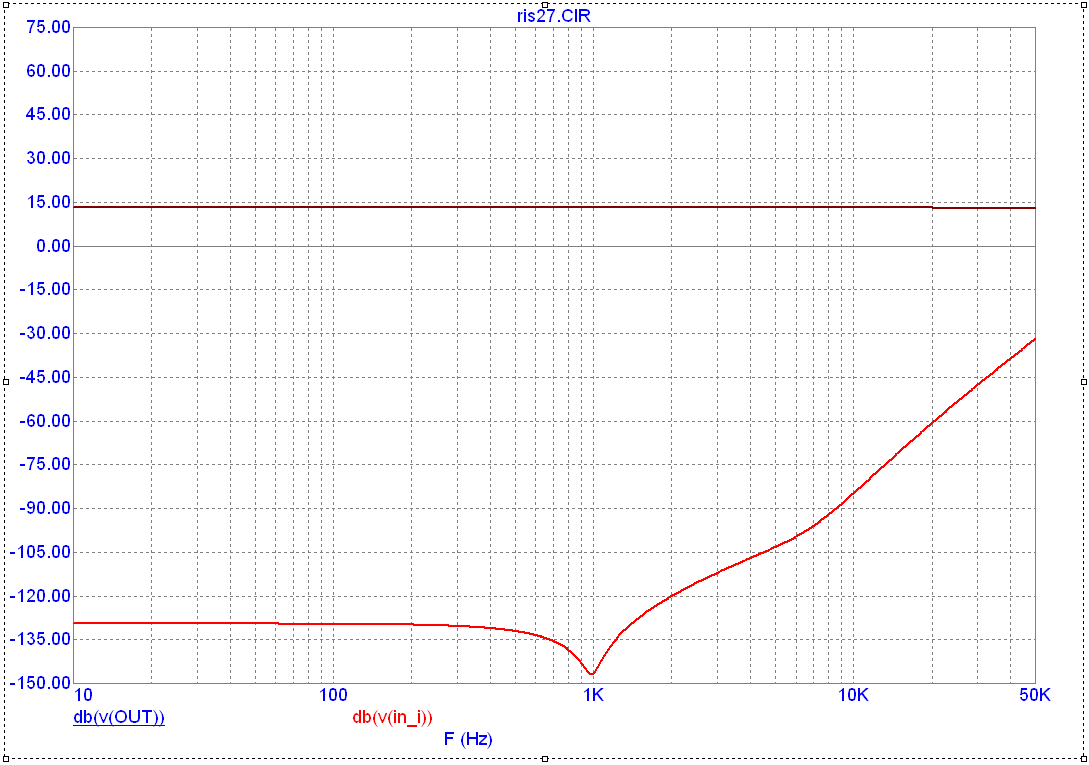Grab the bottom-left corner selection handle

click(6, 759)
